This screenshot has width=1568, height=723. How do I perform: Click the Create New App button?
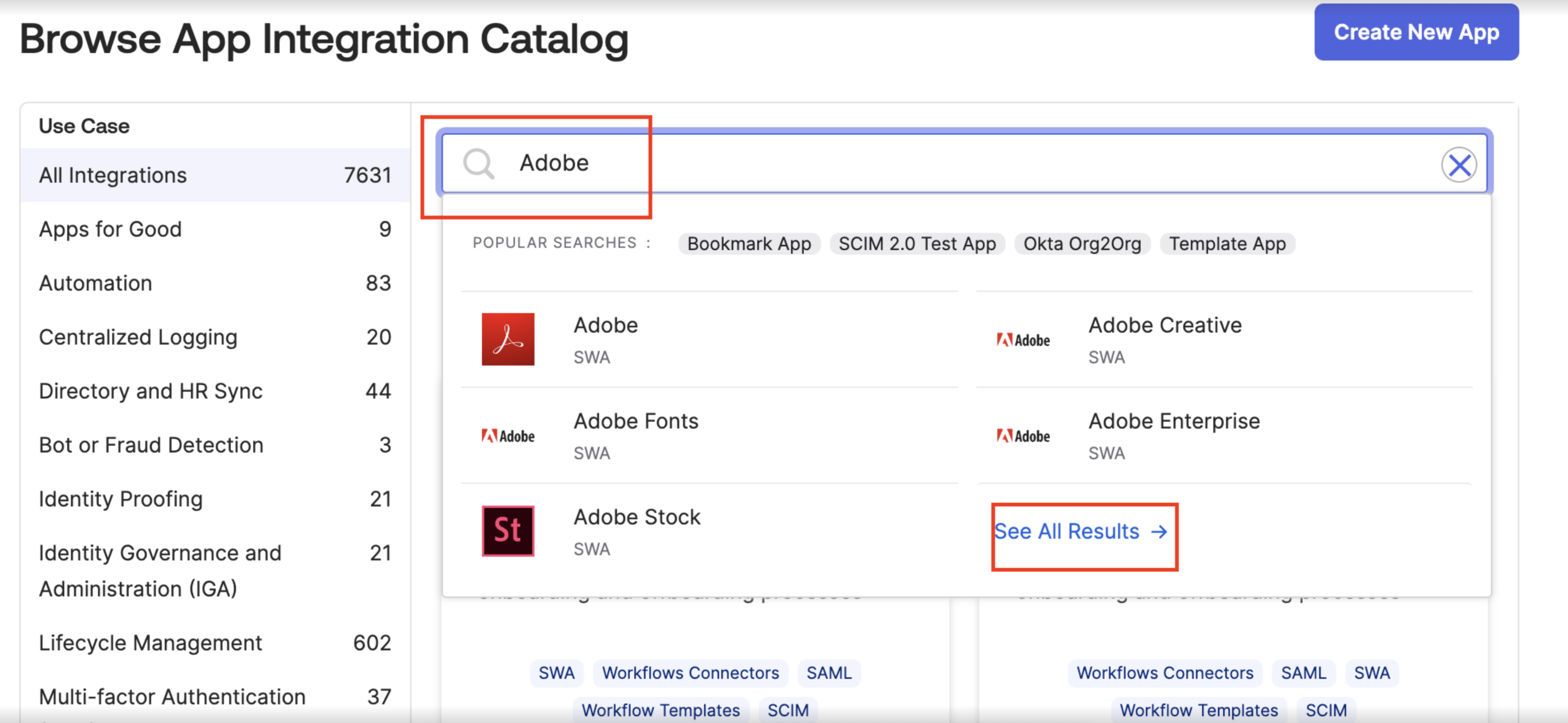coord(1416,32)
